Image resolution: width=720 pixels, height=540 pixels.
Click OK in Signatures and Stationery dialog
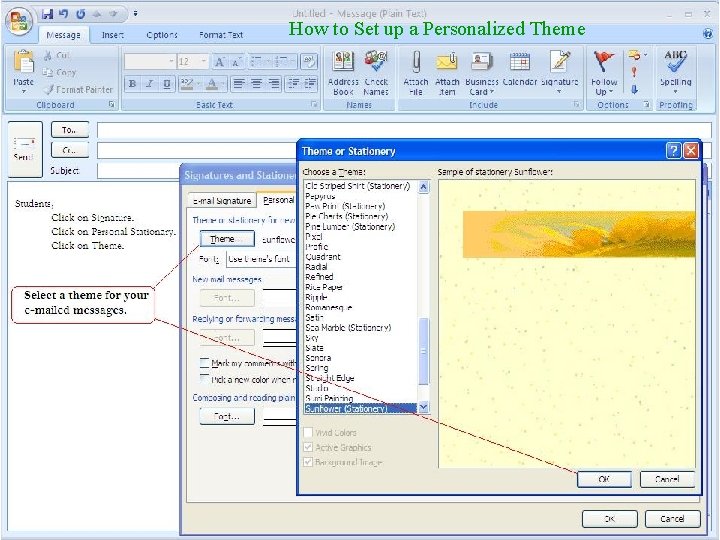(609, 519)
